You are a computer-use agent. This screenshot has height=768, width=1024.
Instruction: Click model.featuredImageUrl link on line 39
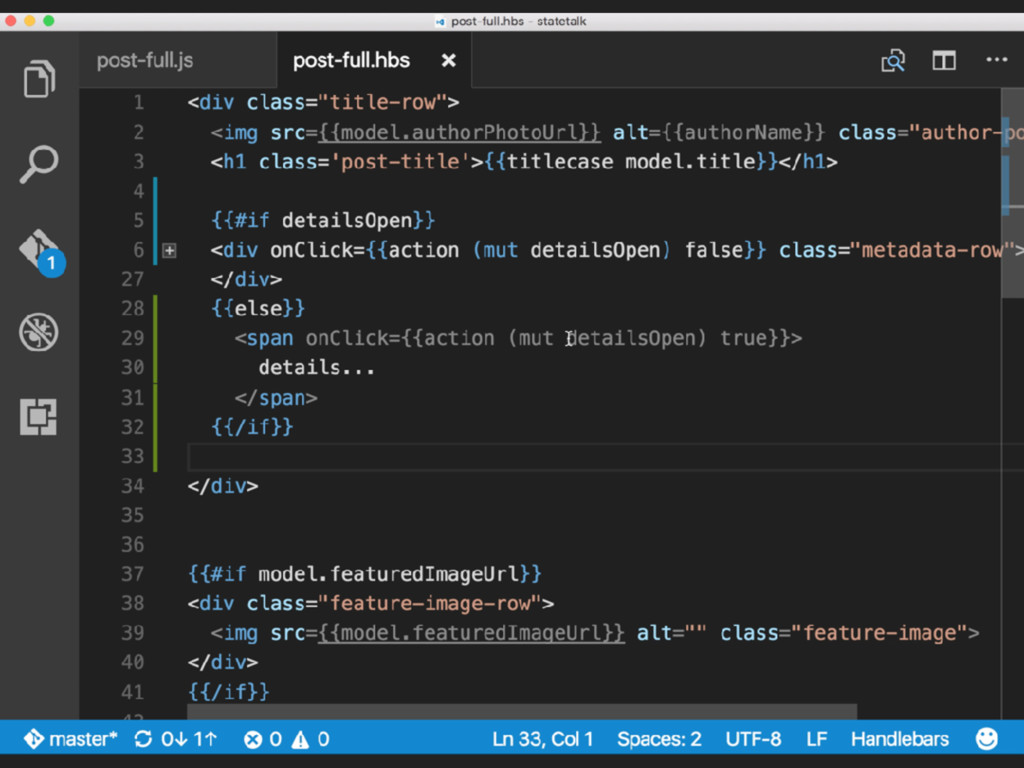471,633
